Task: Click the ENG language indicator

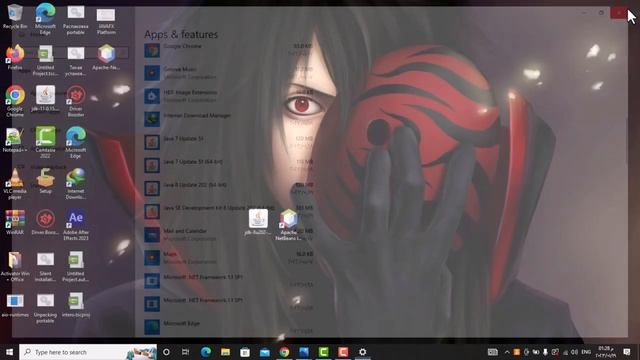Action: (x=586, y=352)
